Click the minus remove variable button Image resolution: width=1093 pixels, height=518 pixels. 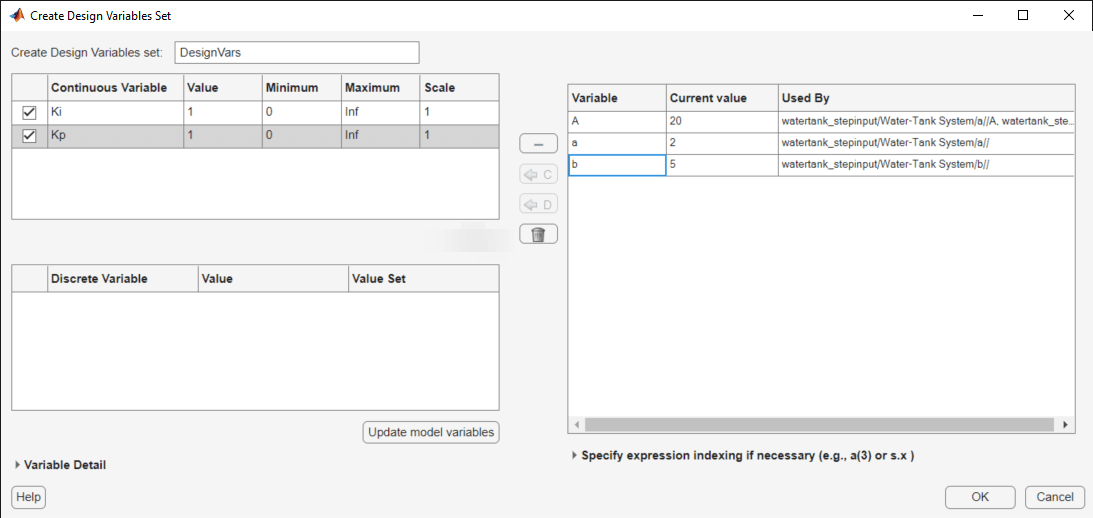[x=538, y=144]
